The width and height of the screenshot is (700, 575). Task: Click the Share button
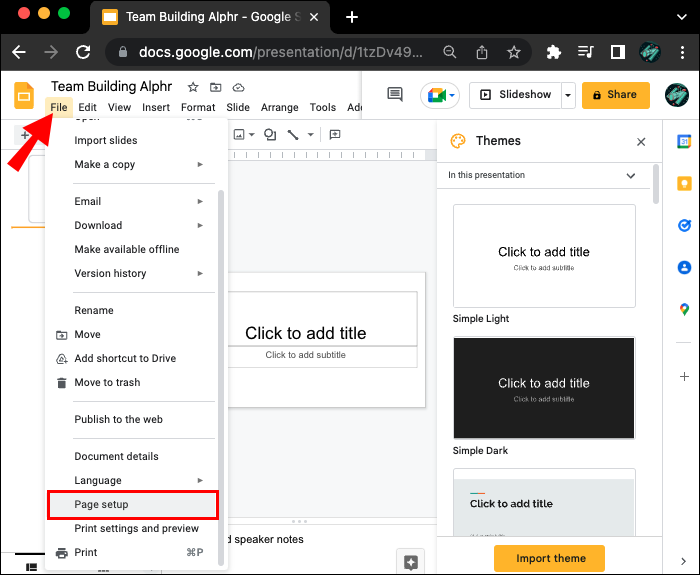[615, 95]
